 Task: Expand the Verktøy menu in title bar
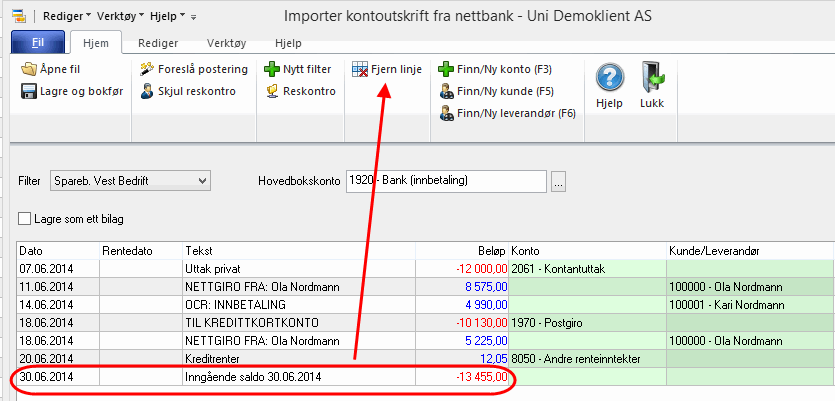tap(118, 16)
